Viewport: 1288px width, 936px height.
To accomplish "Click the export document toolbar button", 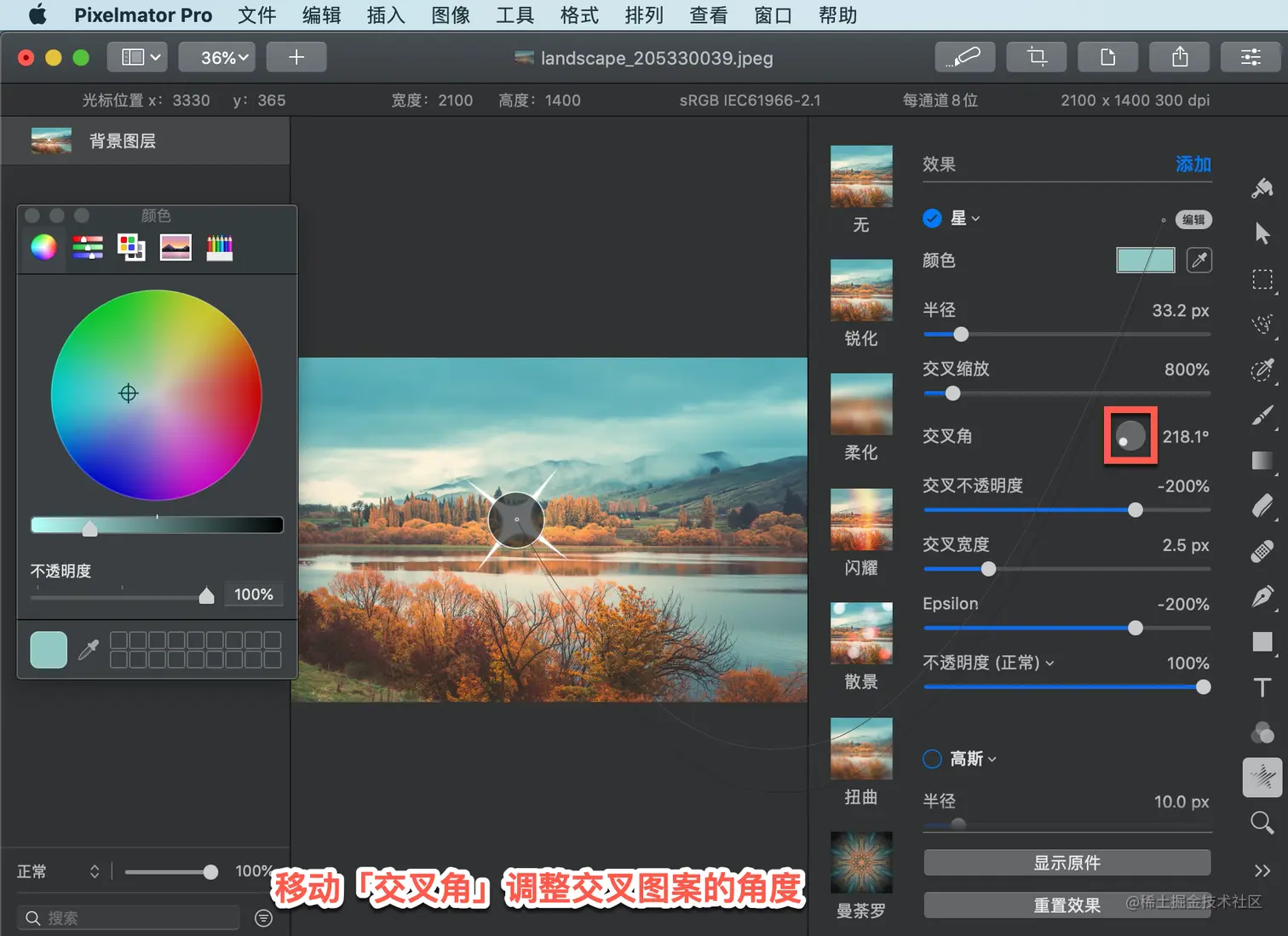I will coord(1108,57).
